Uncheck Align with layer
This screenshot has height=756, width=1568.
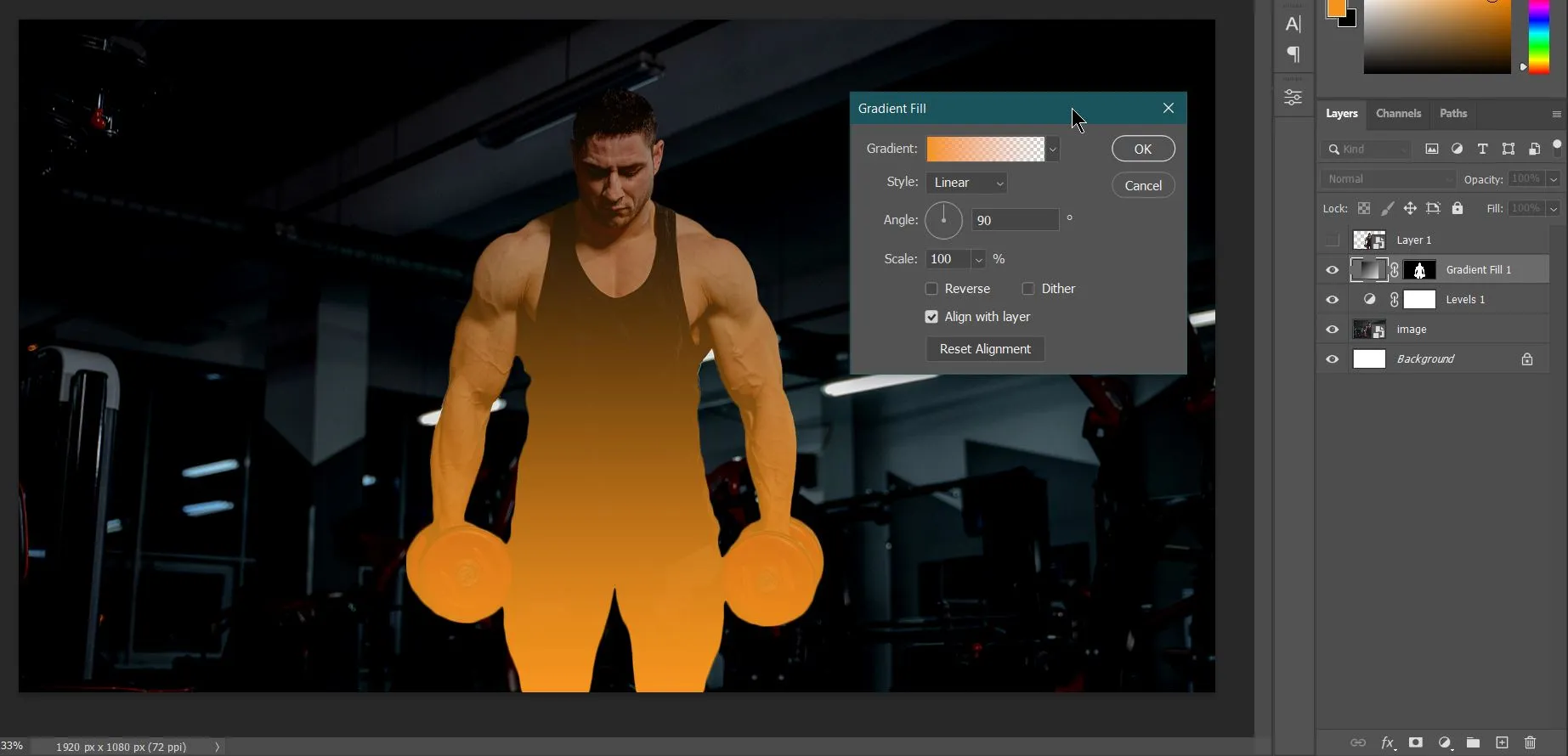point(931,317)
